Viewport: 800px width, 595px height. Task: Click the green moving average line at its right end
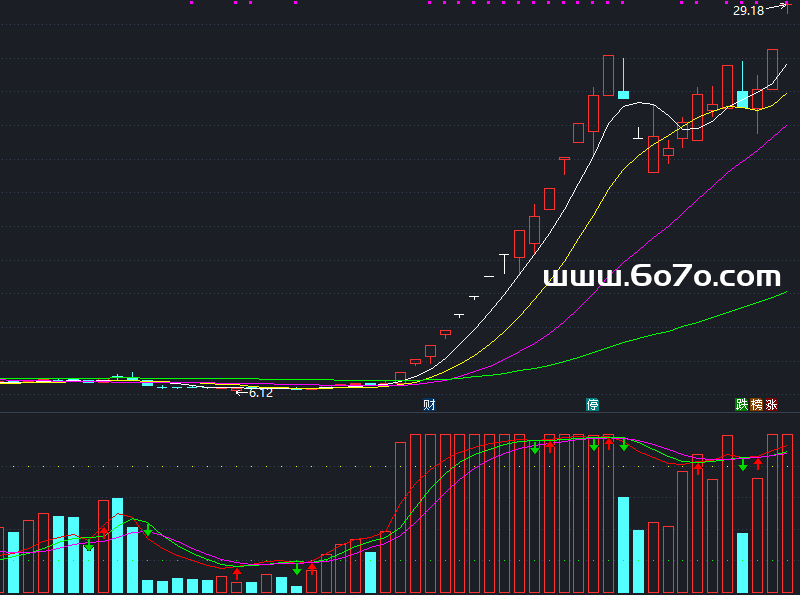(785, 293)
